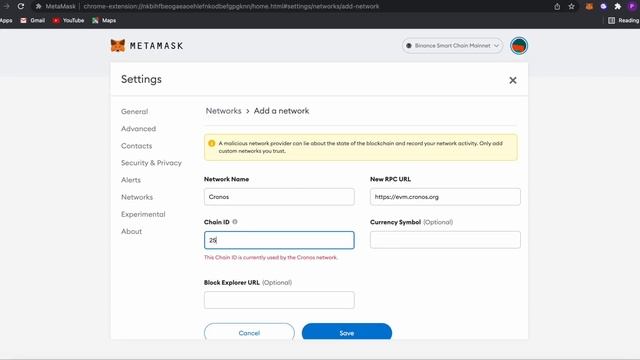Go forward with browser arrow
The image size is (640, 360).
tap(6, 6)
